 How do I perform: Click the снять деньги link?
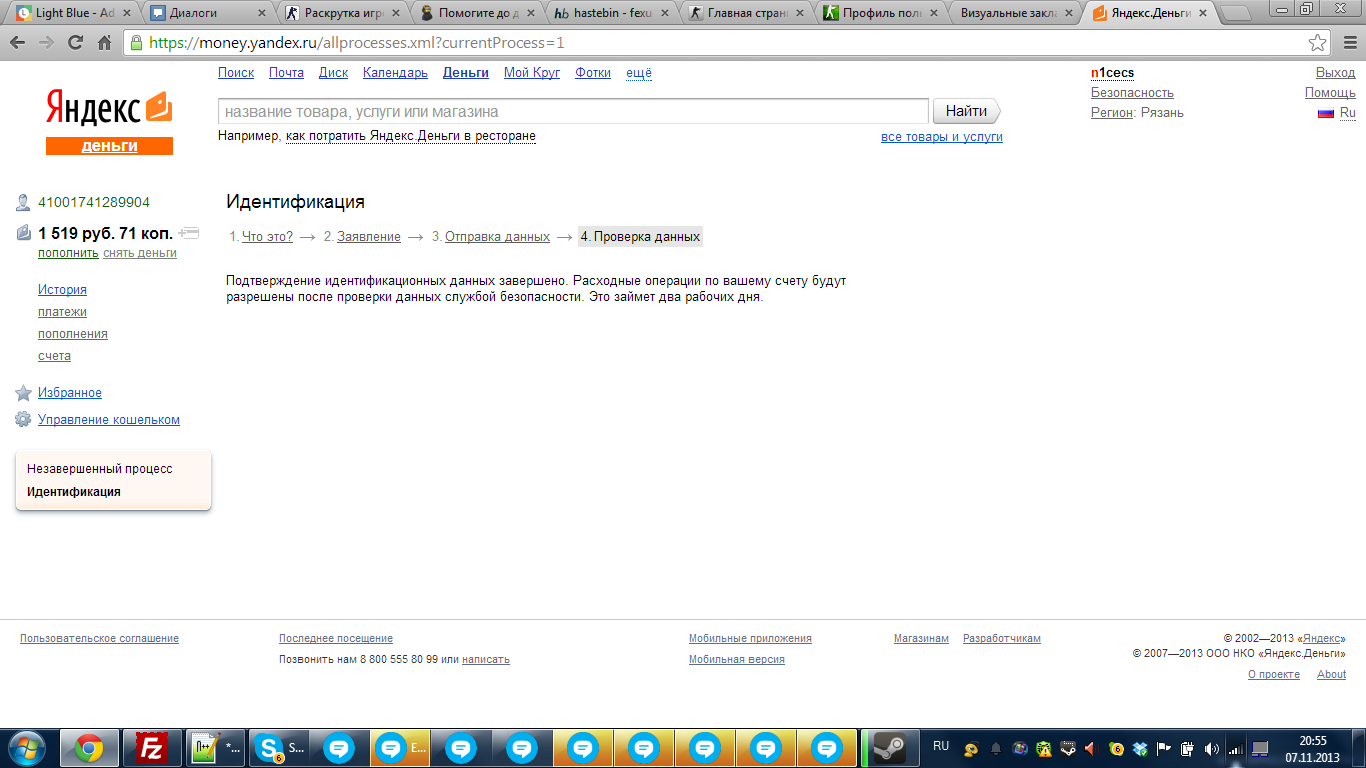pyautogui.click(x=140, y=253)
